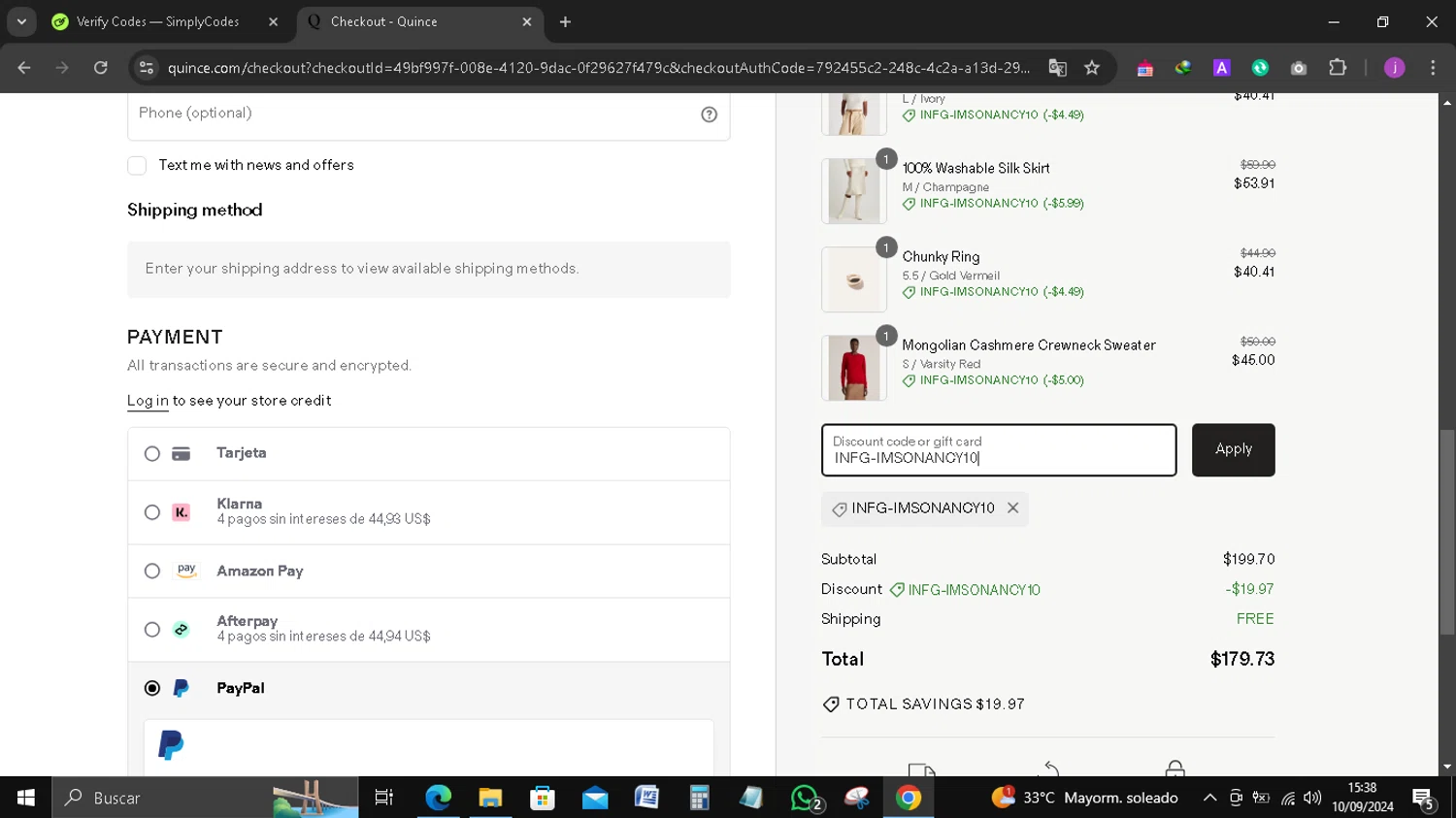Screen dimensions: 1456x818
Task: Click the browser address bar URL
Action: tap(598, 68)
